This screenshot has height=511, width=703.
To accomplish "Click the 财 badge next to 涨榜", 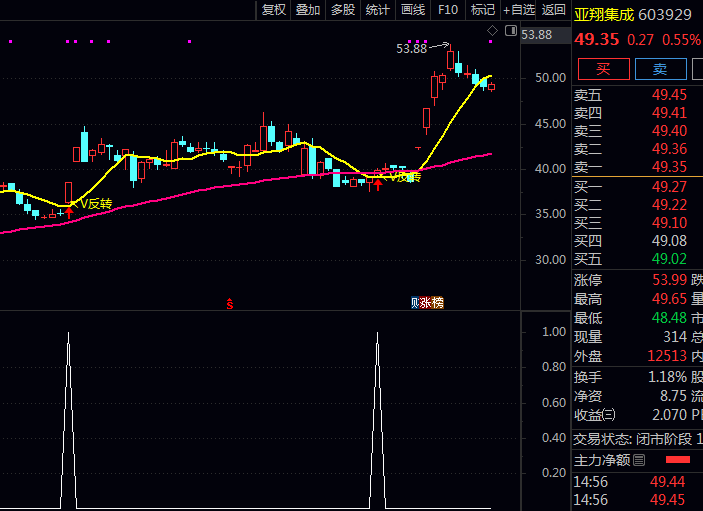I will [415, 303].
